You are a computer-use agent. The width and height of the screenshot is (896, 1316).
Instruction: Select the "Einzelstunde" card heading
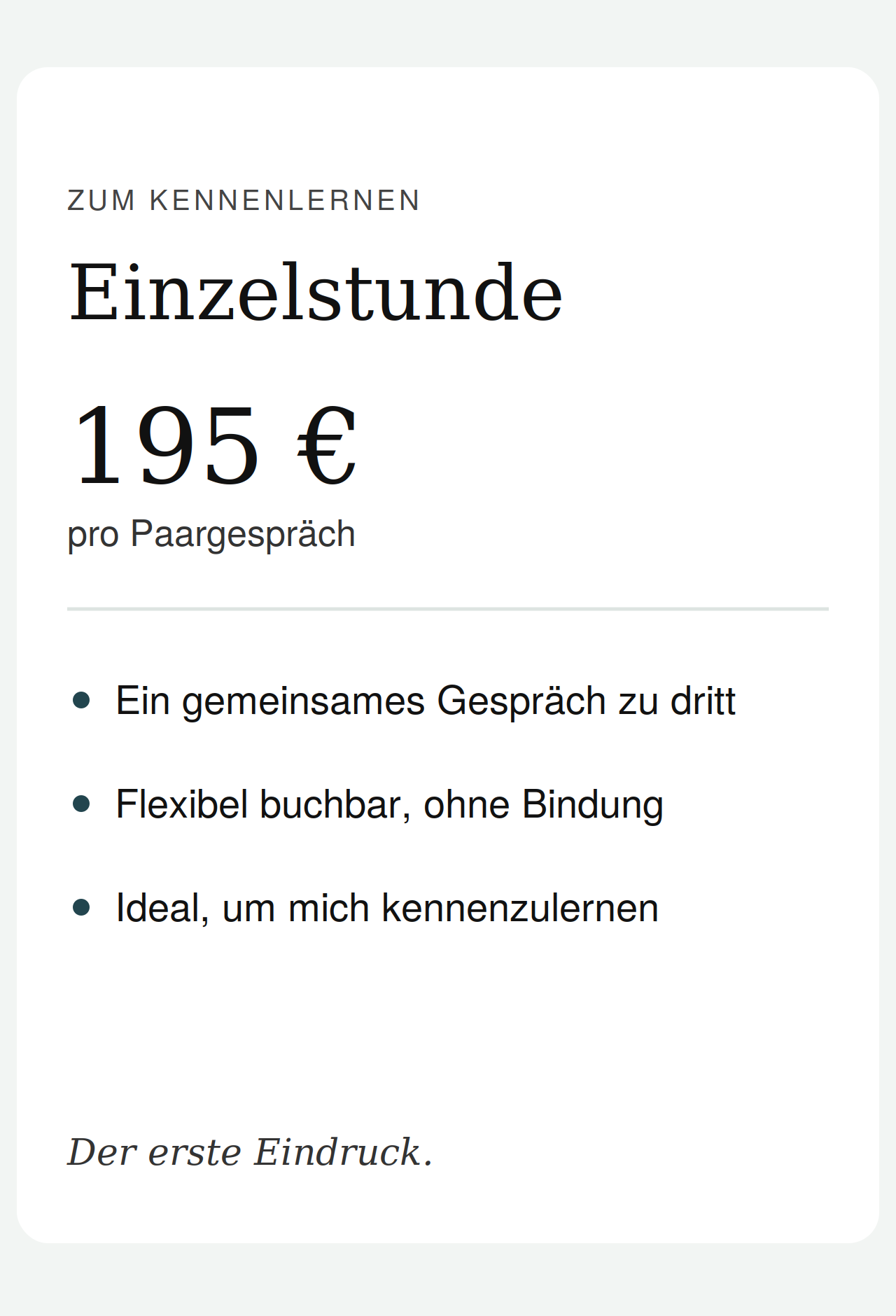315,293
